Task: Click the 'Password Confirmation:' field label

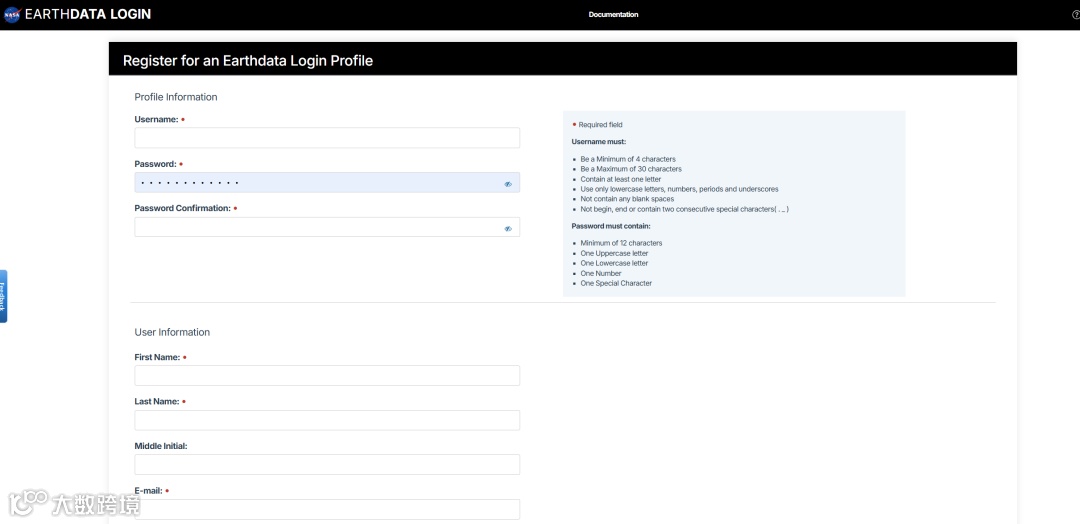Action: pyautogui.click(x=183, y=208)
